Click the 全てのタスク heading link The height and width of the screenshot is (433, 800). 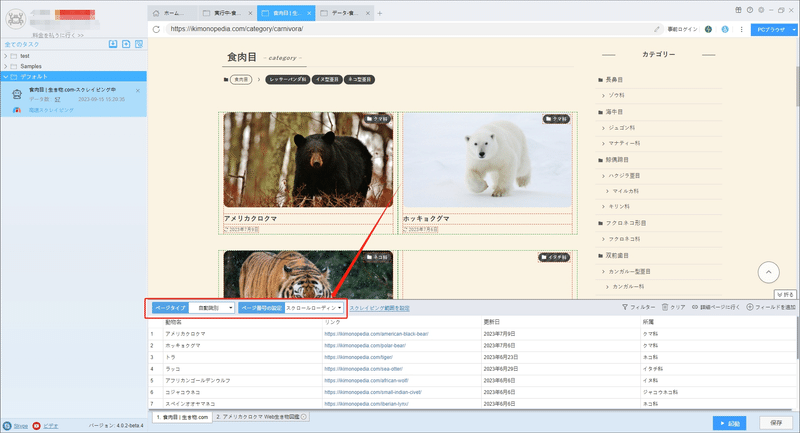(22, 45)
